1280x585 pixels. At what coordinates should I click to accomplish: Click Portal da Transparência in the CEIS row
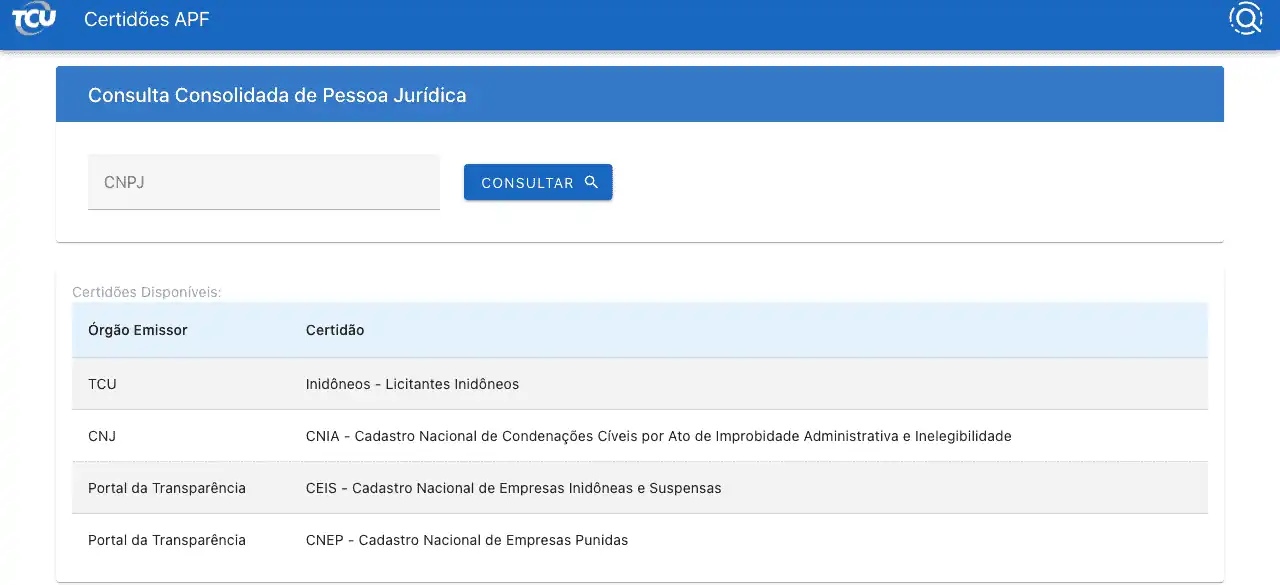tap(167, 488)
